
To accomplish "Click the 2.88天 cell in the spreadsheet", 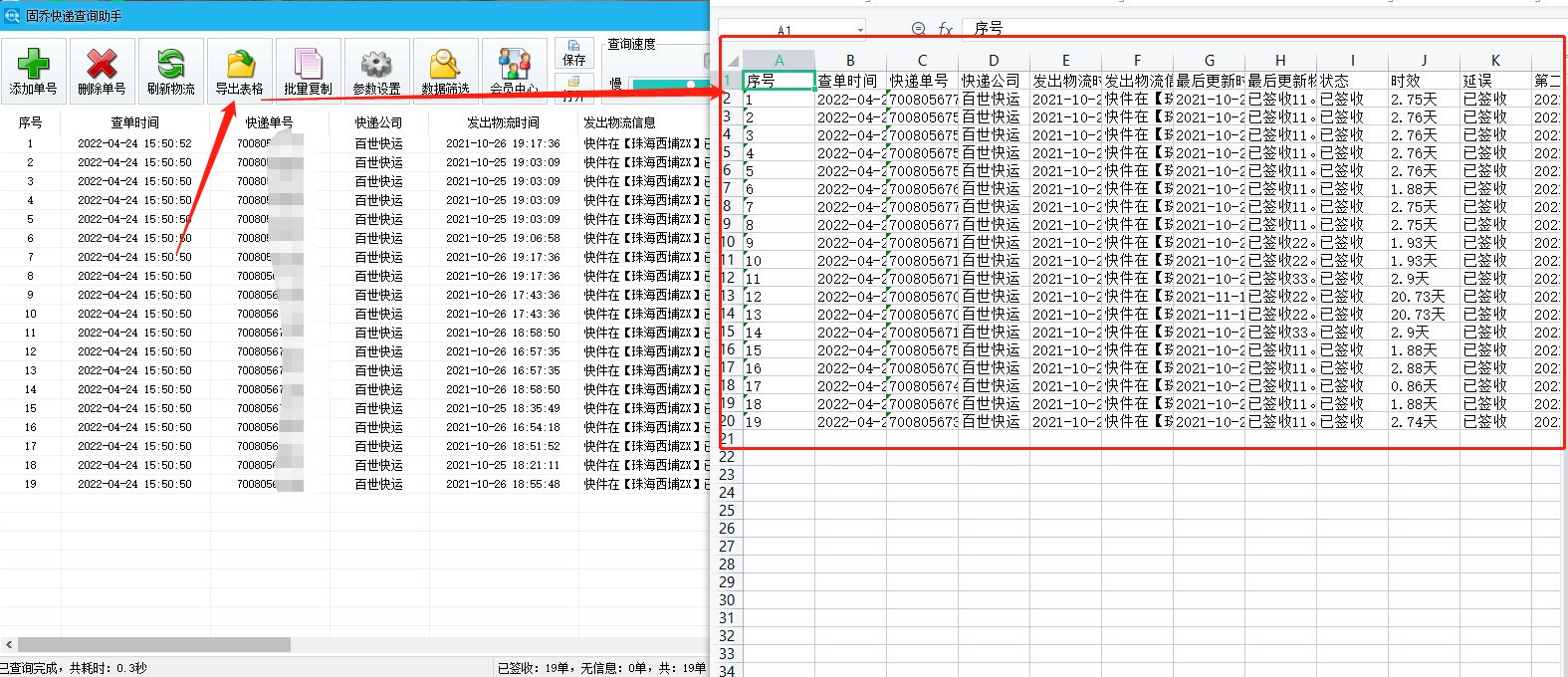I will [x=1424, y=368].
